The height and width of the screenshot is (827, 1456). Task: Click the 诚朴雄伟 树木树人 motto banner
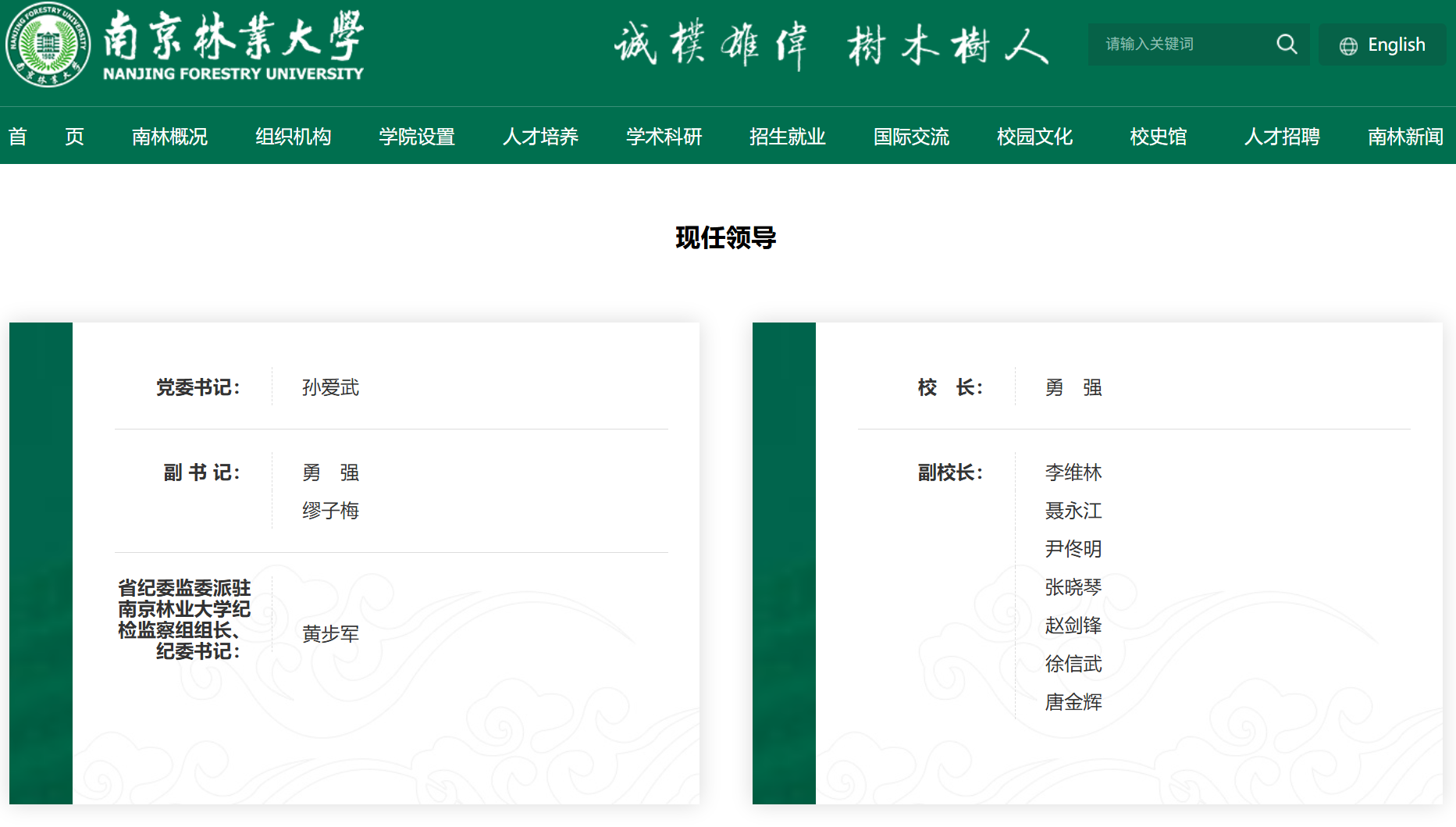click(x=831, y=45)
